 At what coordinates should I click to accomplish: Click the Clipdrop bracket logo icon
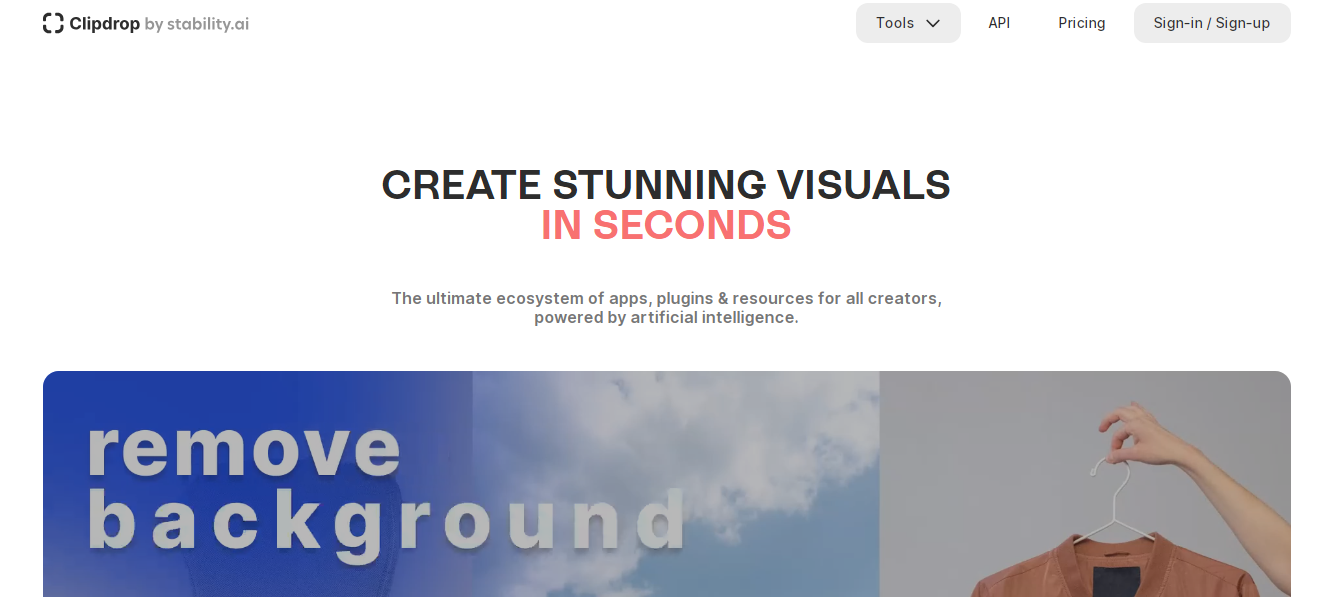53,23
